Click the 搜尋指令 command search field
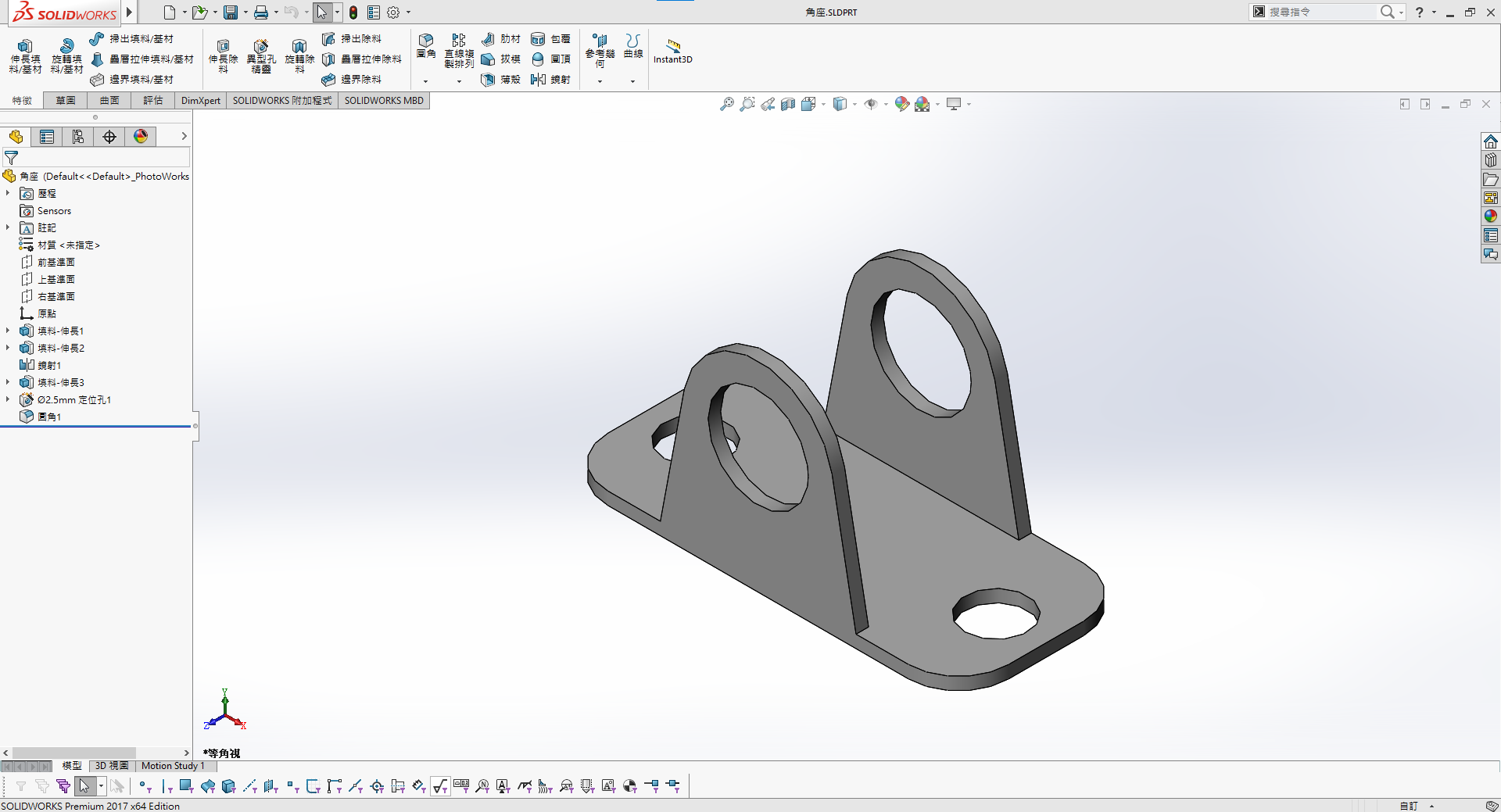This screenshot has width=1501, height=812. click(1321, 12)
